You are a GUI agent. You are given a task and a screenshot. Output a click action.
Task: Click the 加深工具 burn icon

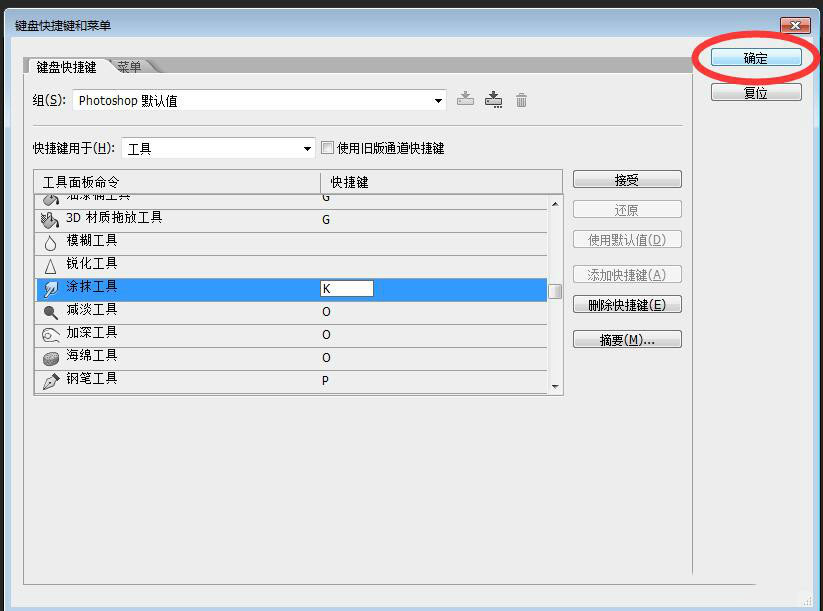point(50,335)
